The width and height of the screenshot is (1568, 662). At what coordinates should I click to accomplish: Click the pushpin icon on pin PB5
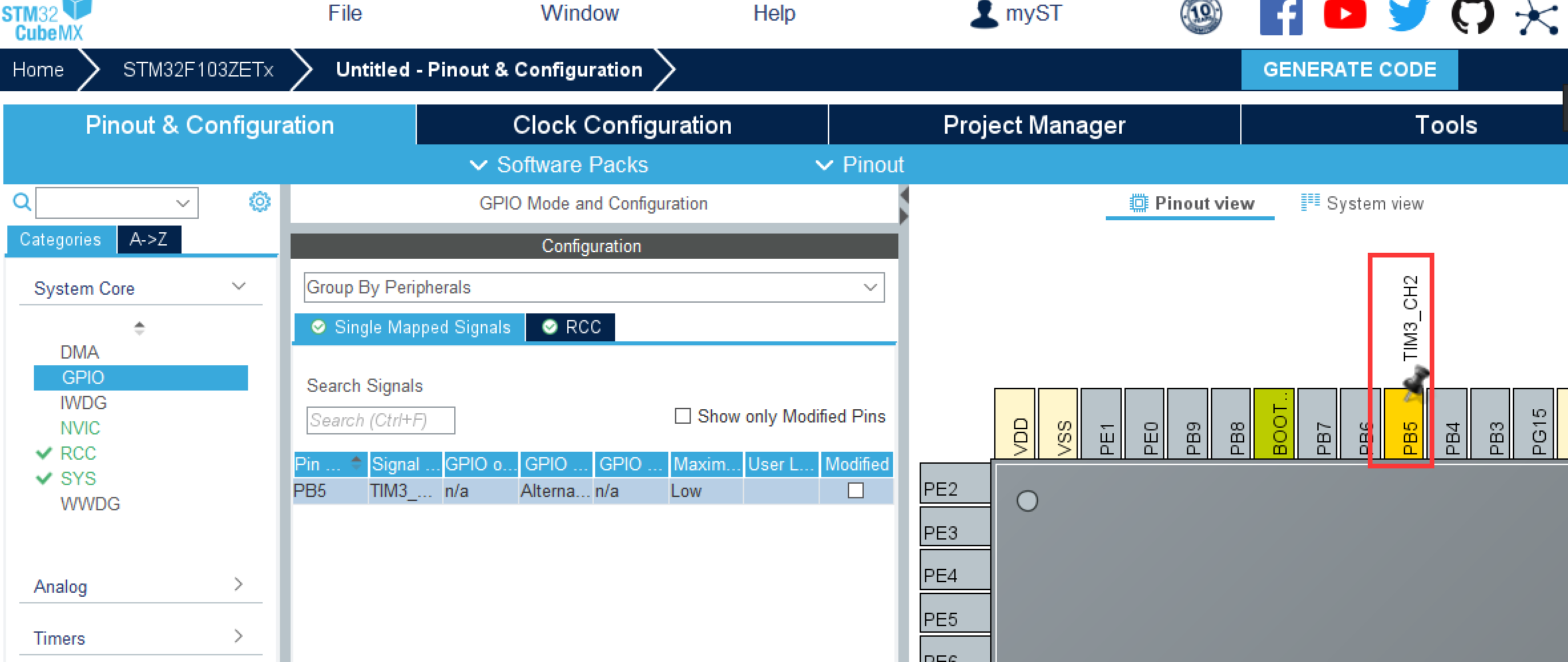click(1416, 383)
